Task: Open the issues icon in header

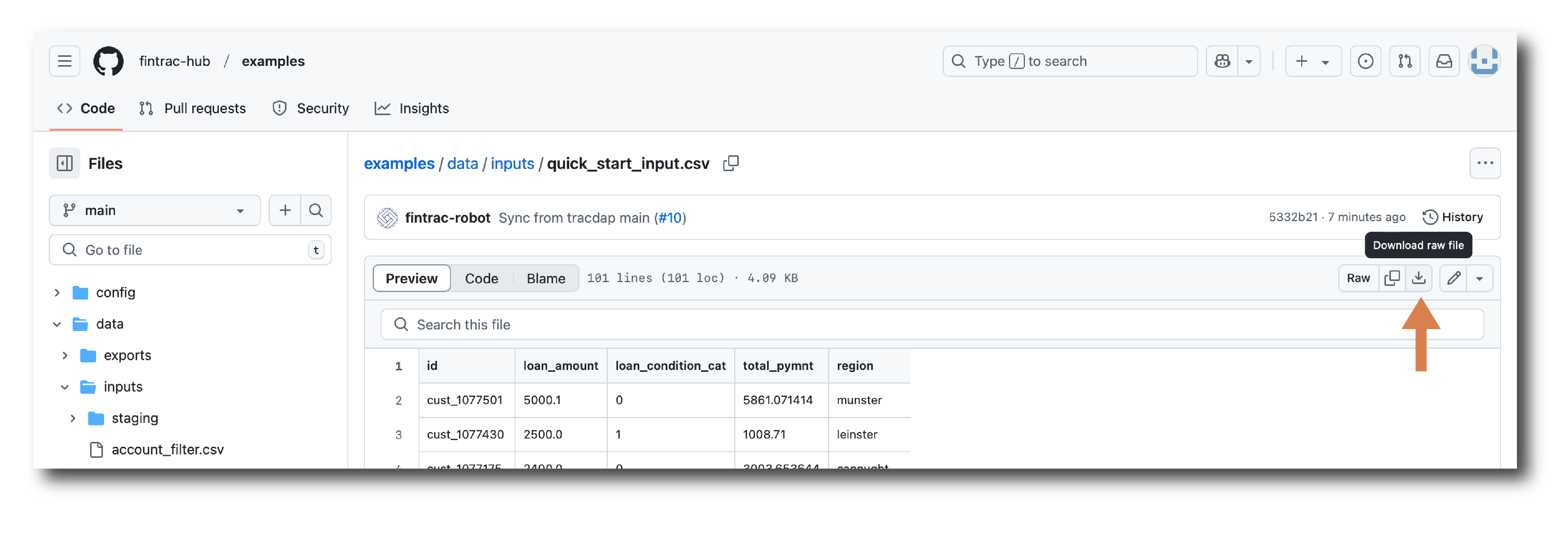Action: [1365, 61]
